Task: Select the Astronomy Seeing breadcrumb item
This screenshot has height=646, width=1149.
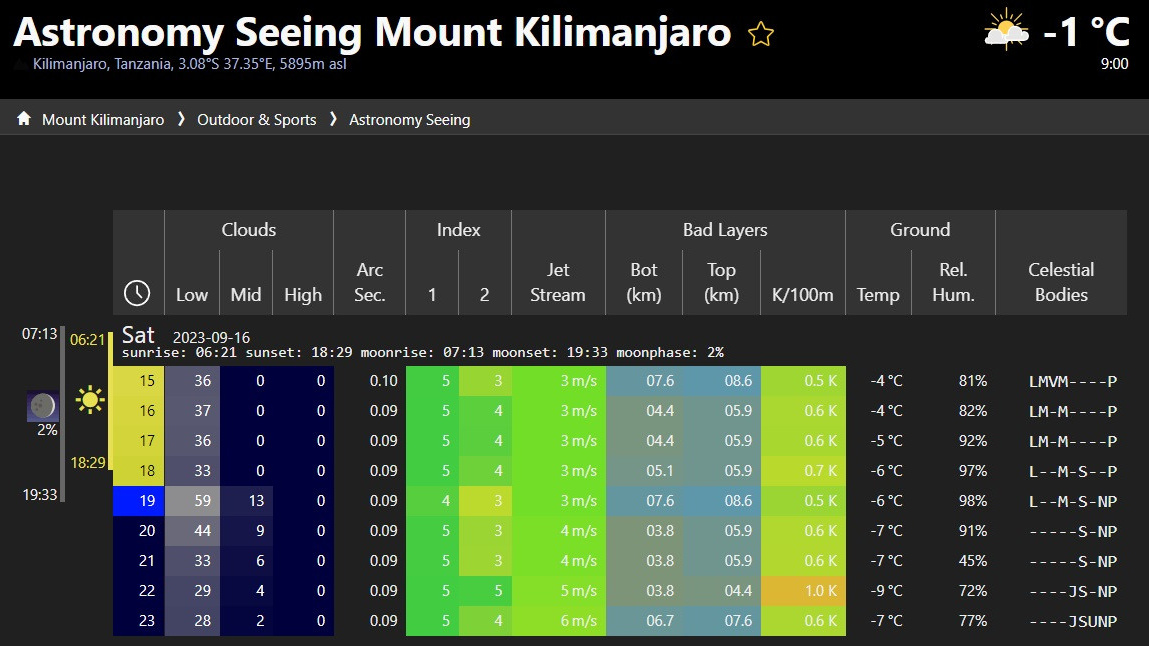Action: coord(409,120)
